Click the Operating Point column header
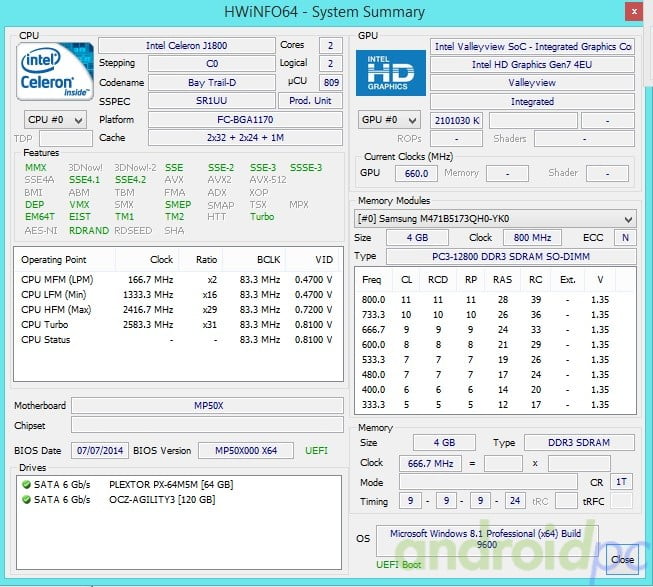Viewport: 653px width, 587px height. click(x=65, y=260)
